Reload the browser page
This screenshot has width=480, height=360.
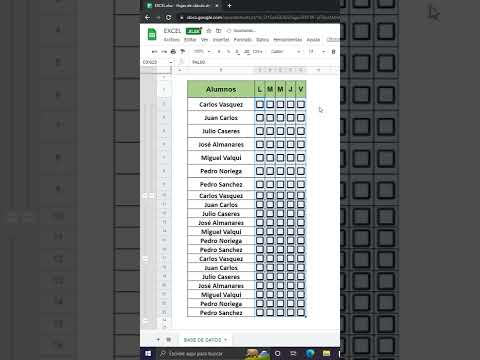pyautogui.click(x=169, y=17)
